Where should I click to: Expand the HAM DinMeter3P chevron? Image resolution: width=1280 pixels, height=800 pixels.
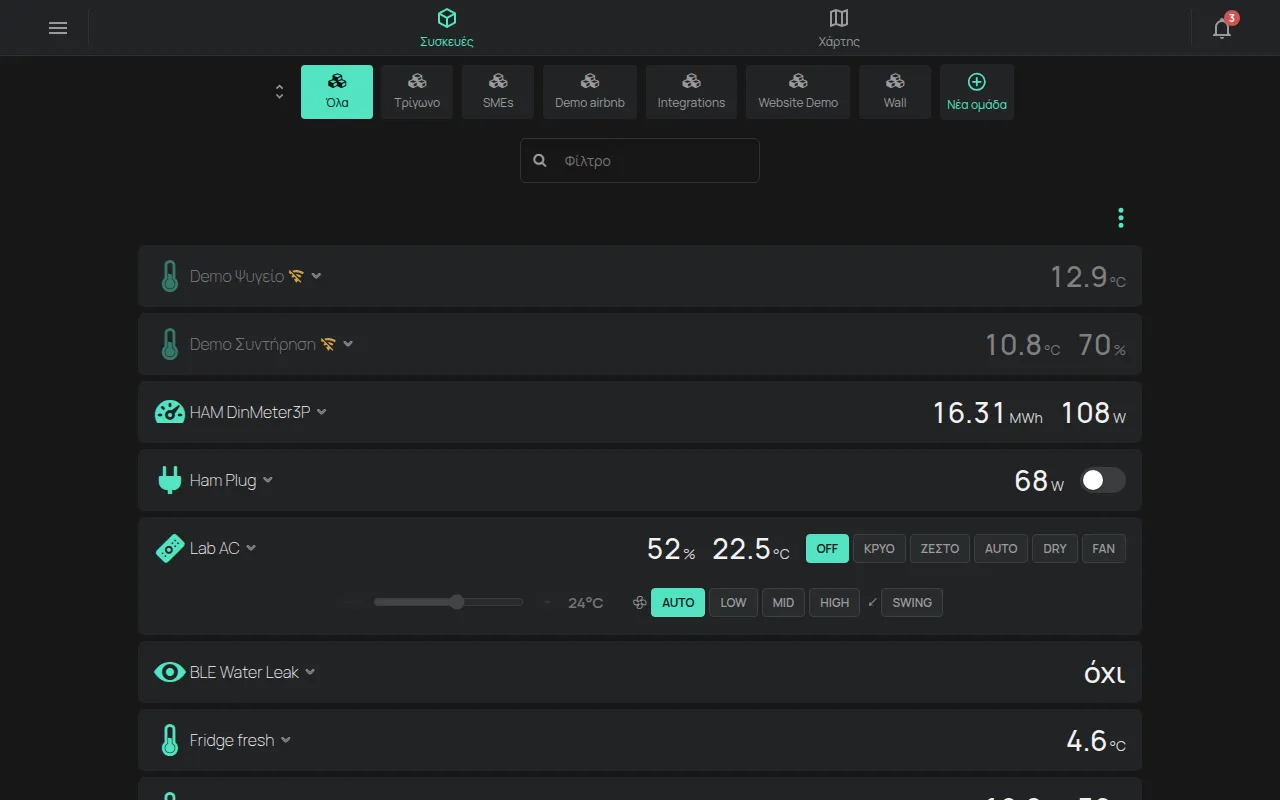coord(321,412)
